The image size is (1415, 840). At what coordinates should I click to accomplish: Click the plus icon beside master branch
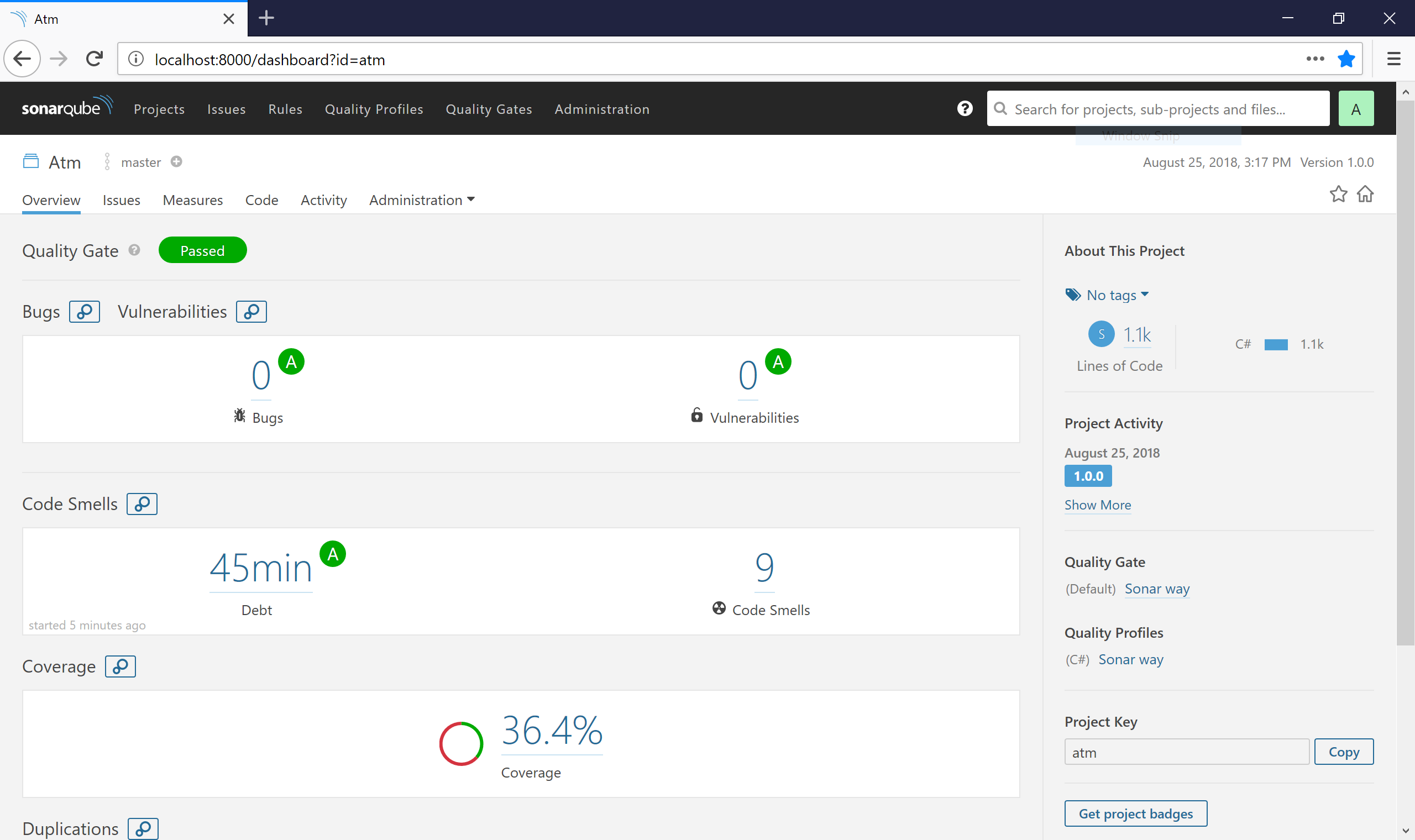[x=176, y=162]
